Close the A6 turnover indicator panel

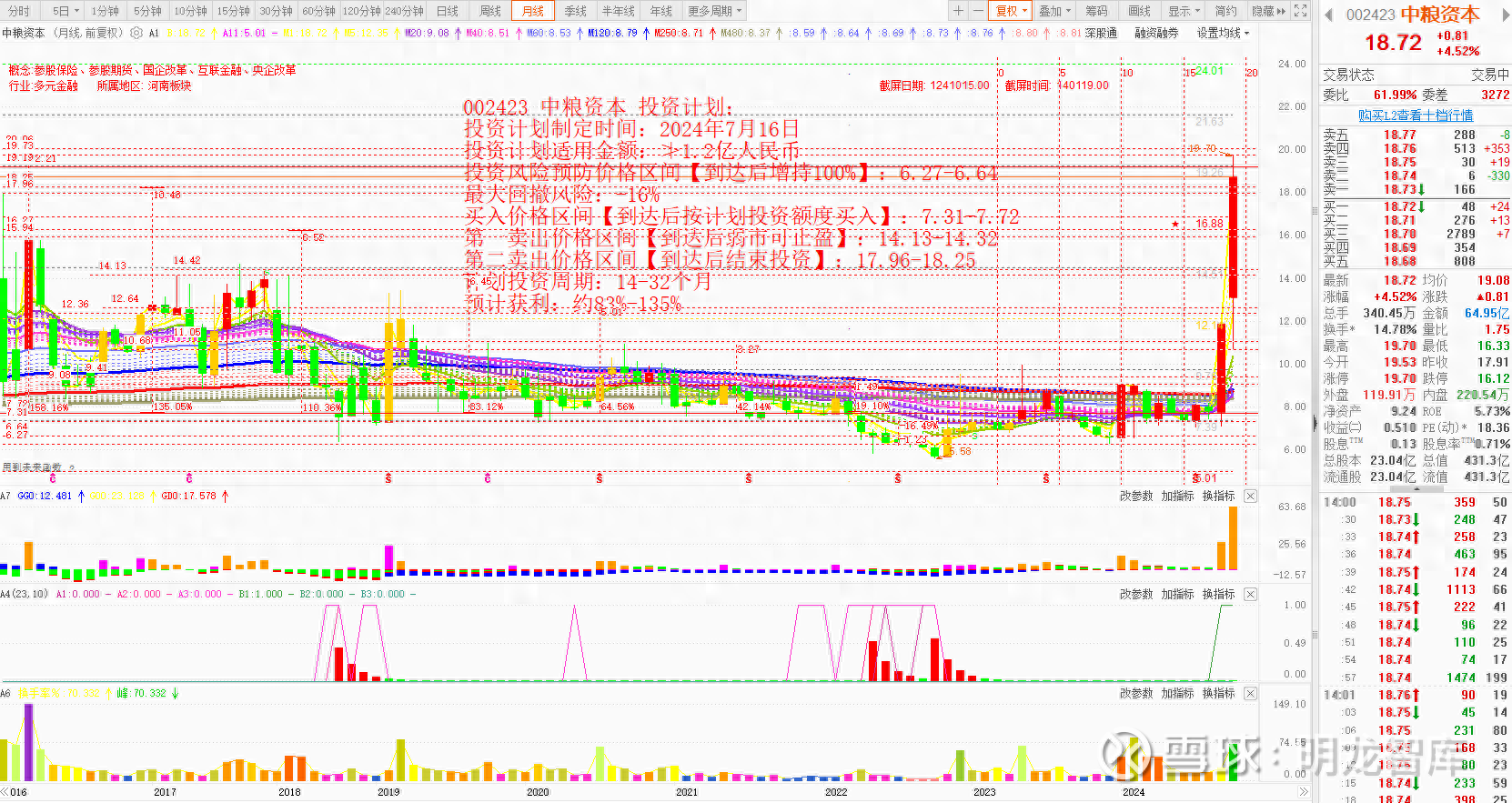(x=1251, y=693)
